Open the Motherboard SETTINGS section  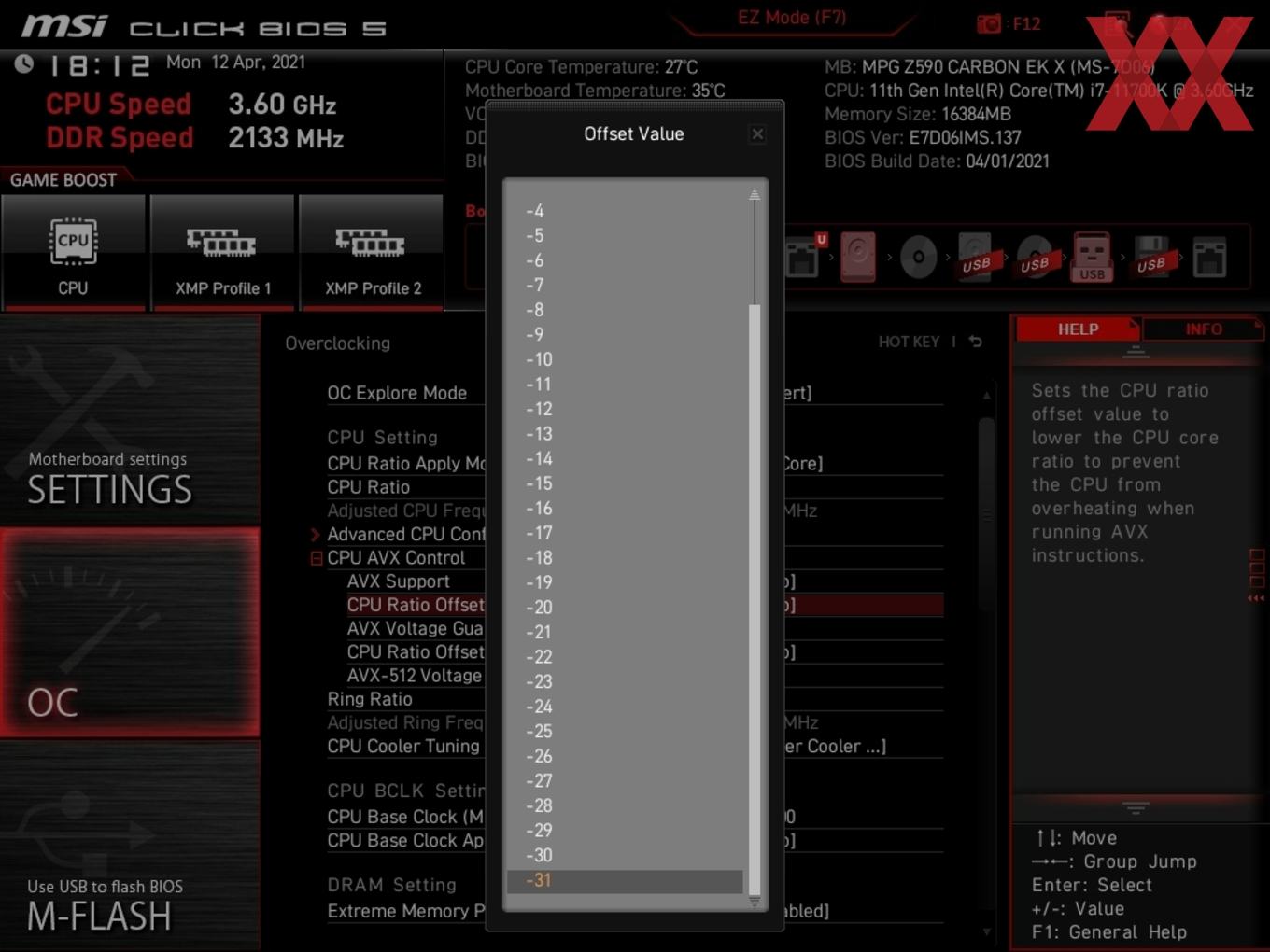click(130, 420)
